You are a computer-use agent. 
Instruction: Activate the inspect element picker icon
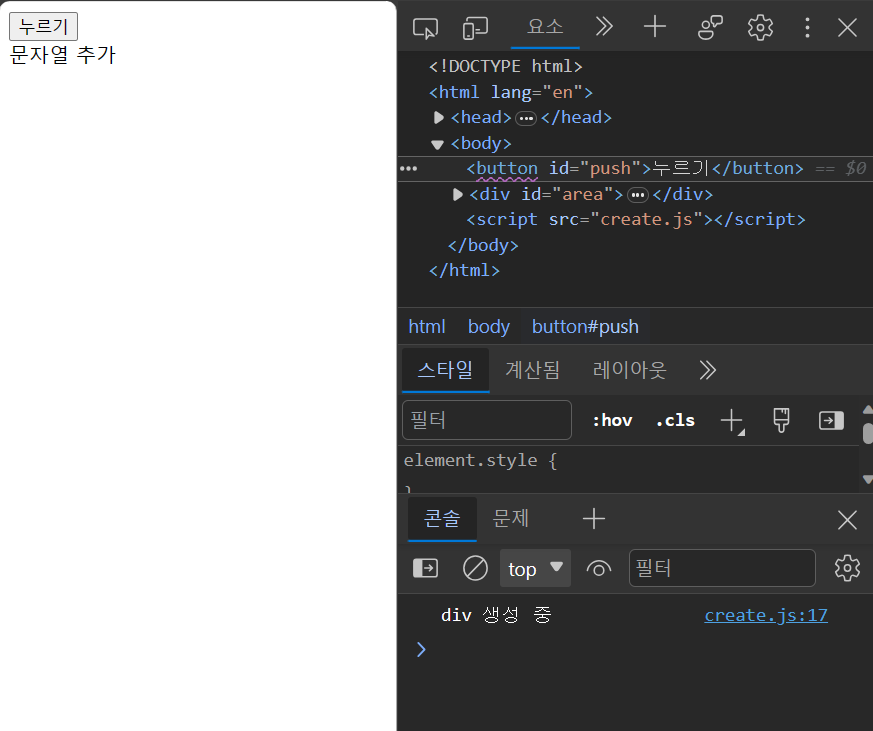coord(425,27)
